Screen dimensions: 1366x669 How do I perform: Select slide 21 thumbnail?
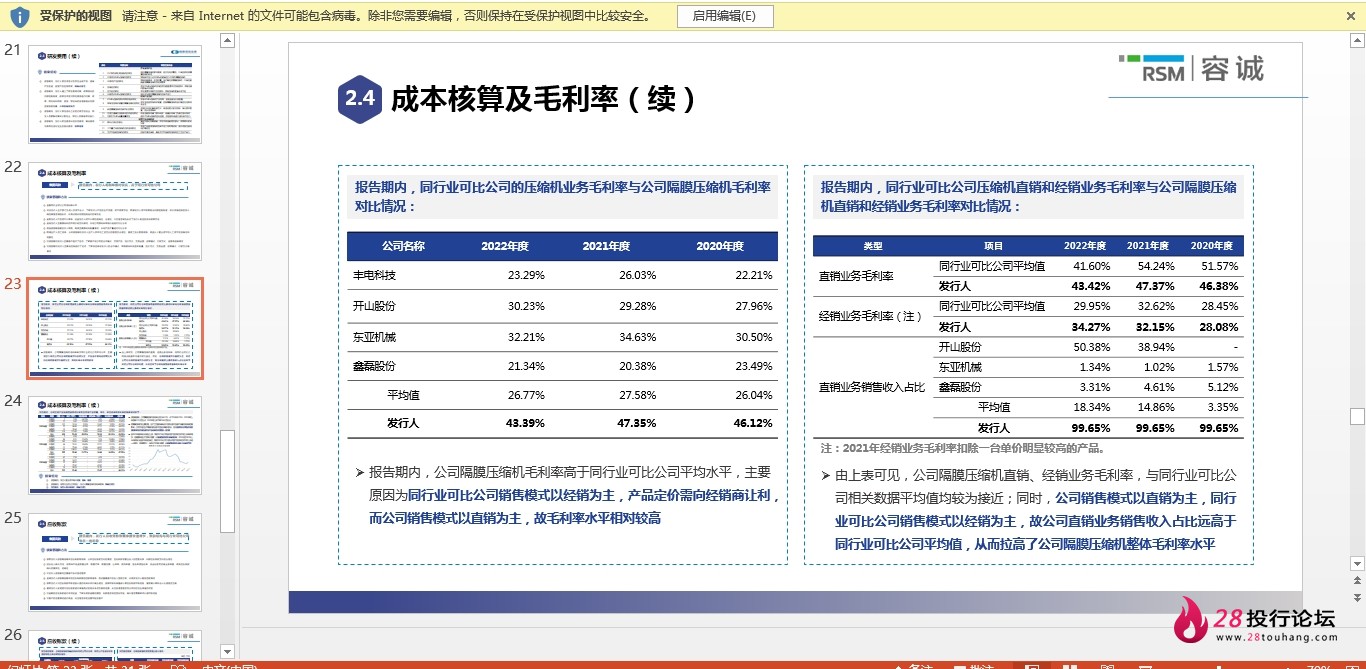click(115, 94)
